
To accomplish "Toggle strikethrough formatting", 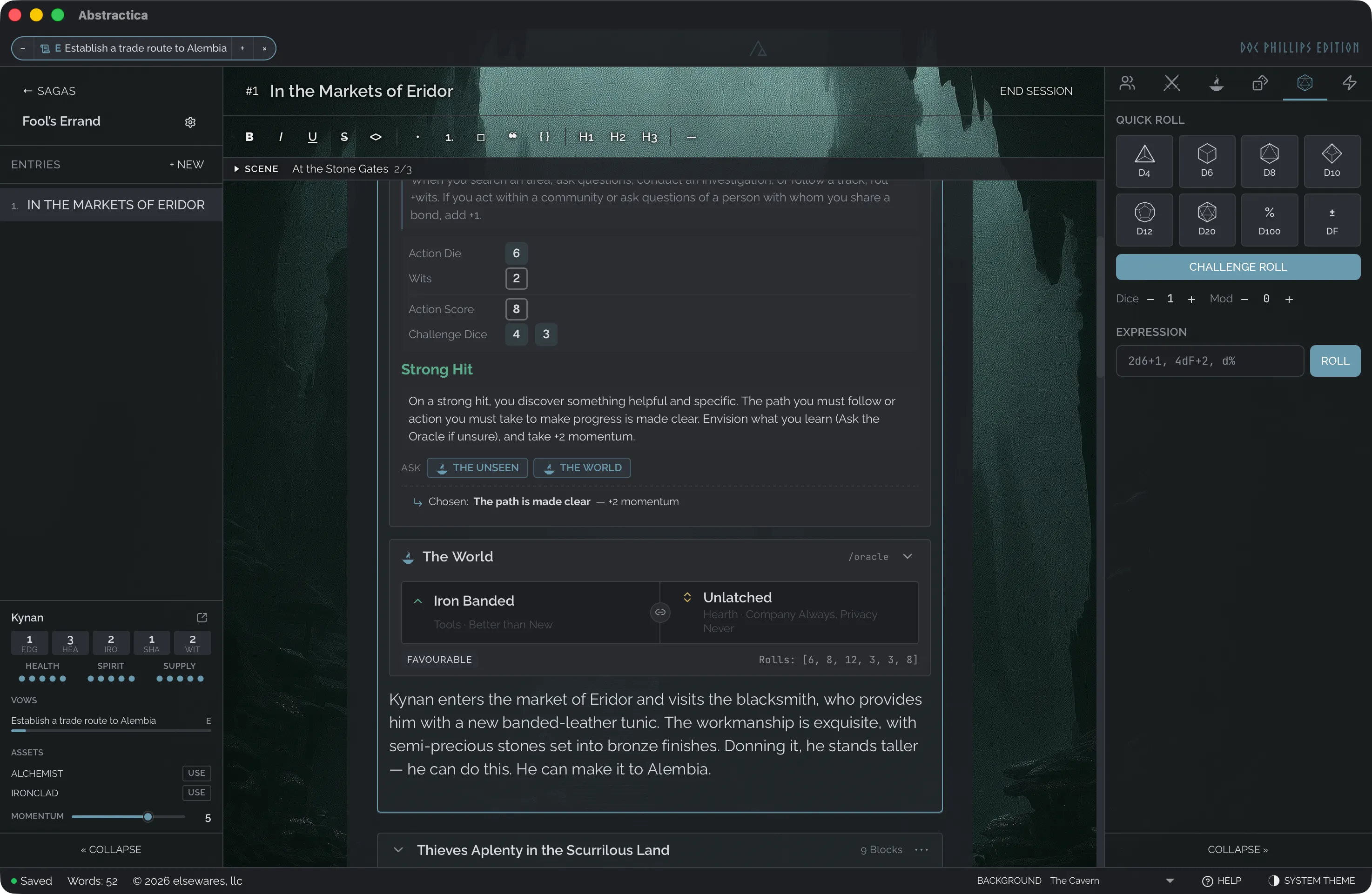I will click(344, 137).
